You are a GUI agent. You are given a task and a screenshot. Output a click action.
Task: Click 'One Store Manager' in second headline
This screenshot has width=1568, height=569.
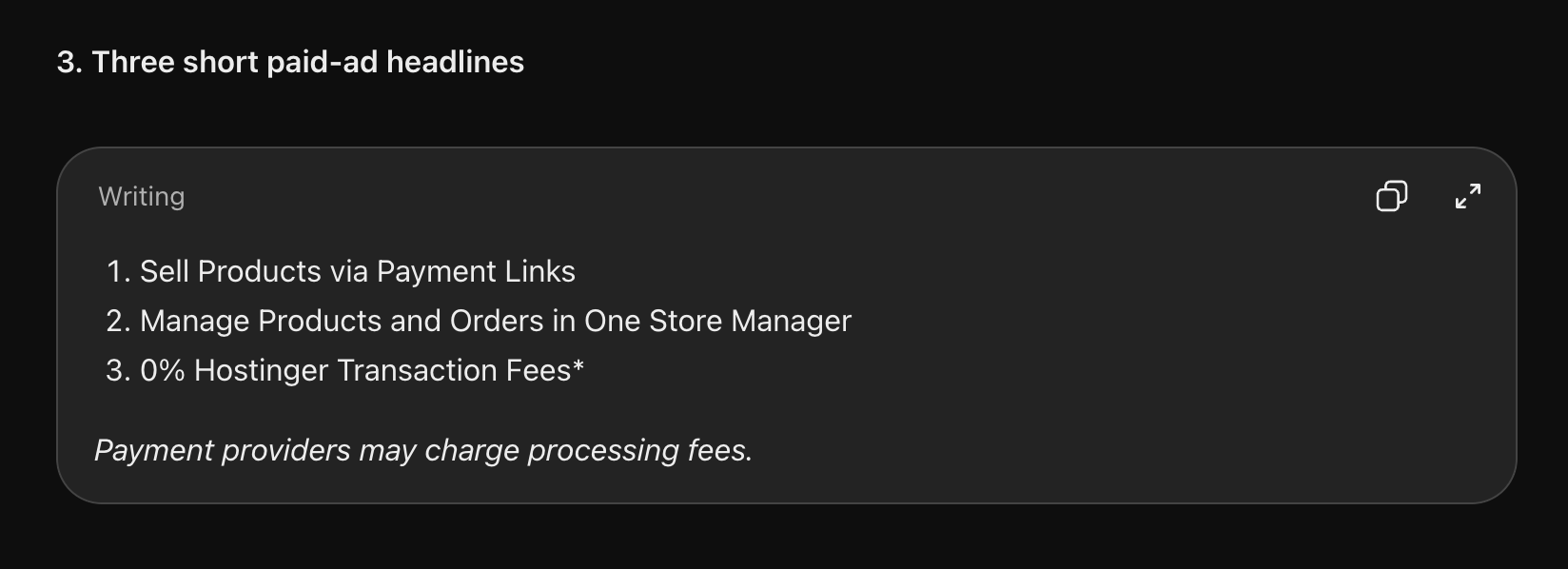[717, 321]
